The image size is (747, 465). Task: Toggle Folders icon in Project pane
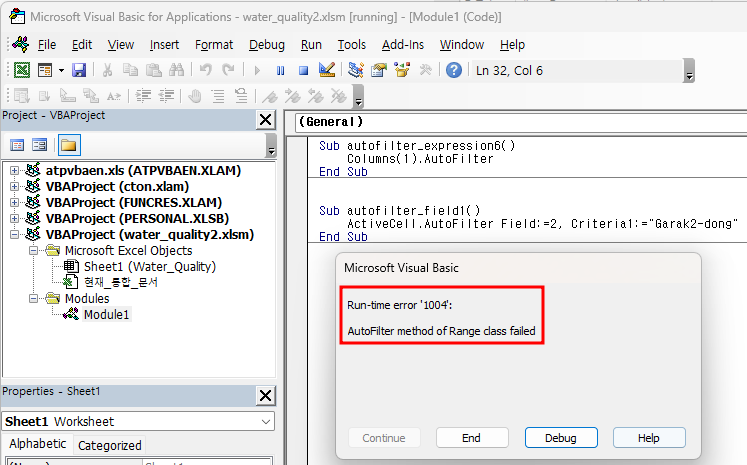pyautogui.click(x=69, y=145)
